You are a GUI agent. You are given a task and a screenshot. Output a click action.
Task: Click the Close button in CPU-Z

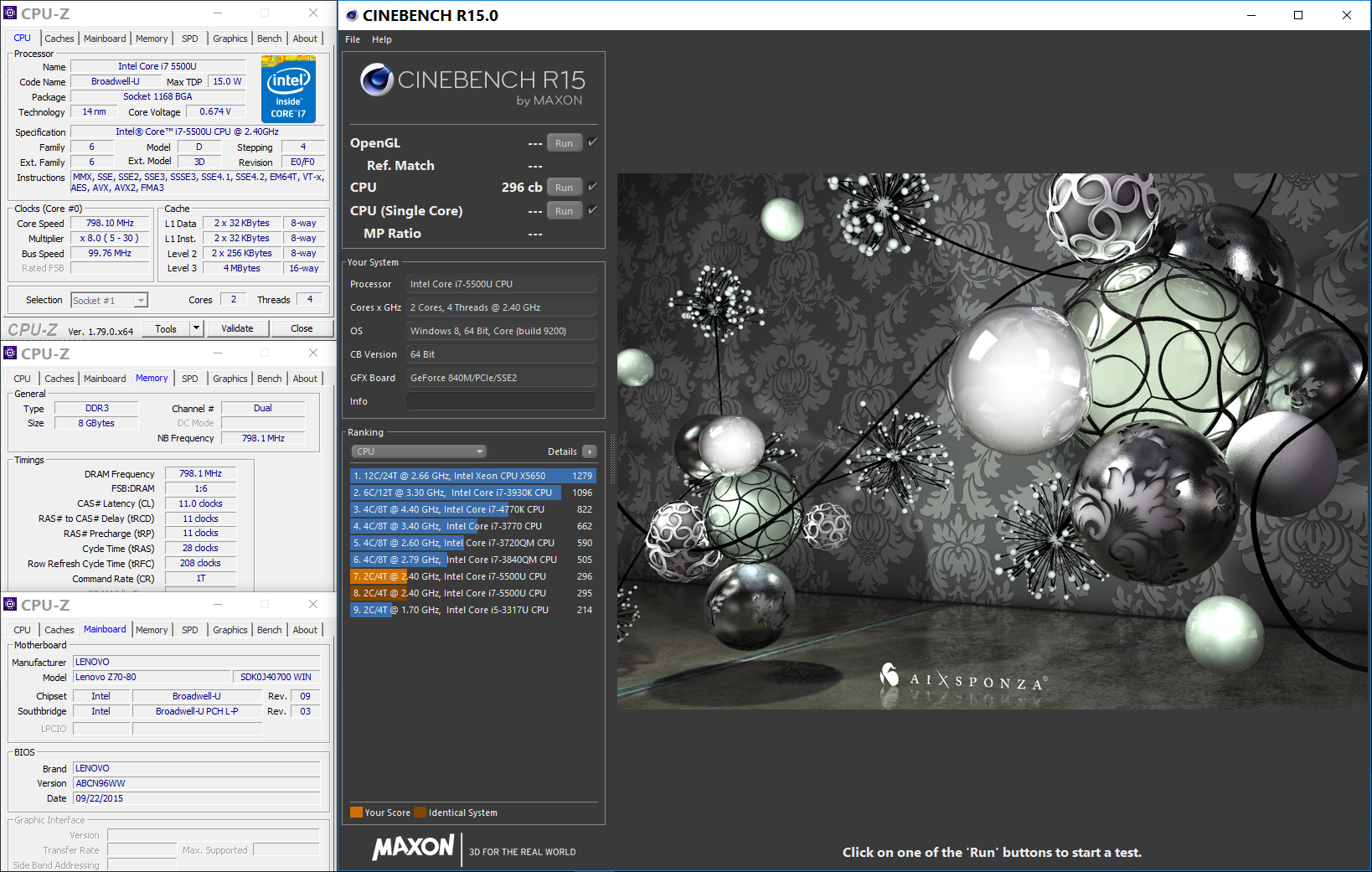click(x=302, y=328)
